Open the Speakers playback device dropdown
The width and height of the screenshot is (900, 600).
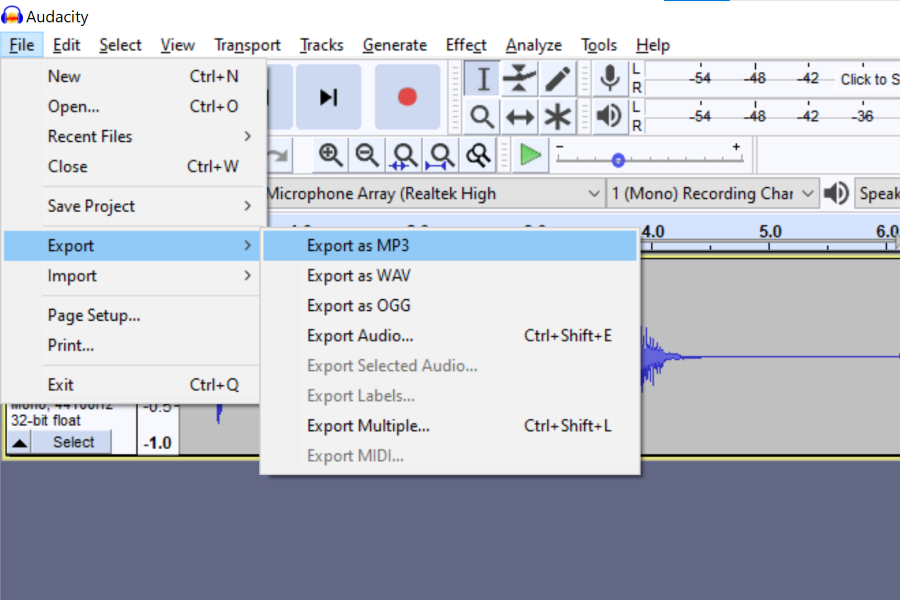click(878, 193)
